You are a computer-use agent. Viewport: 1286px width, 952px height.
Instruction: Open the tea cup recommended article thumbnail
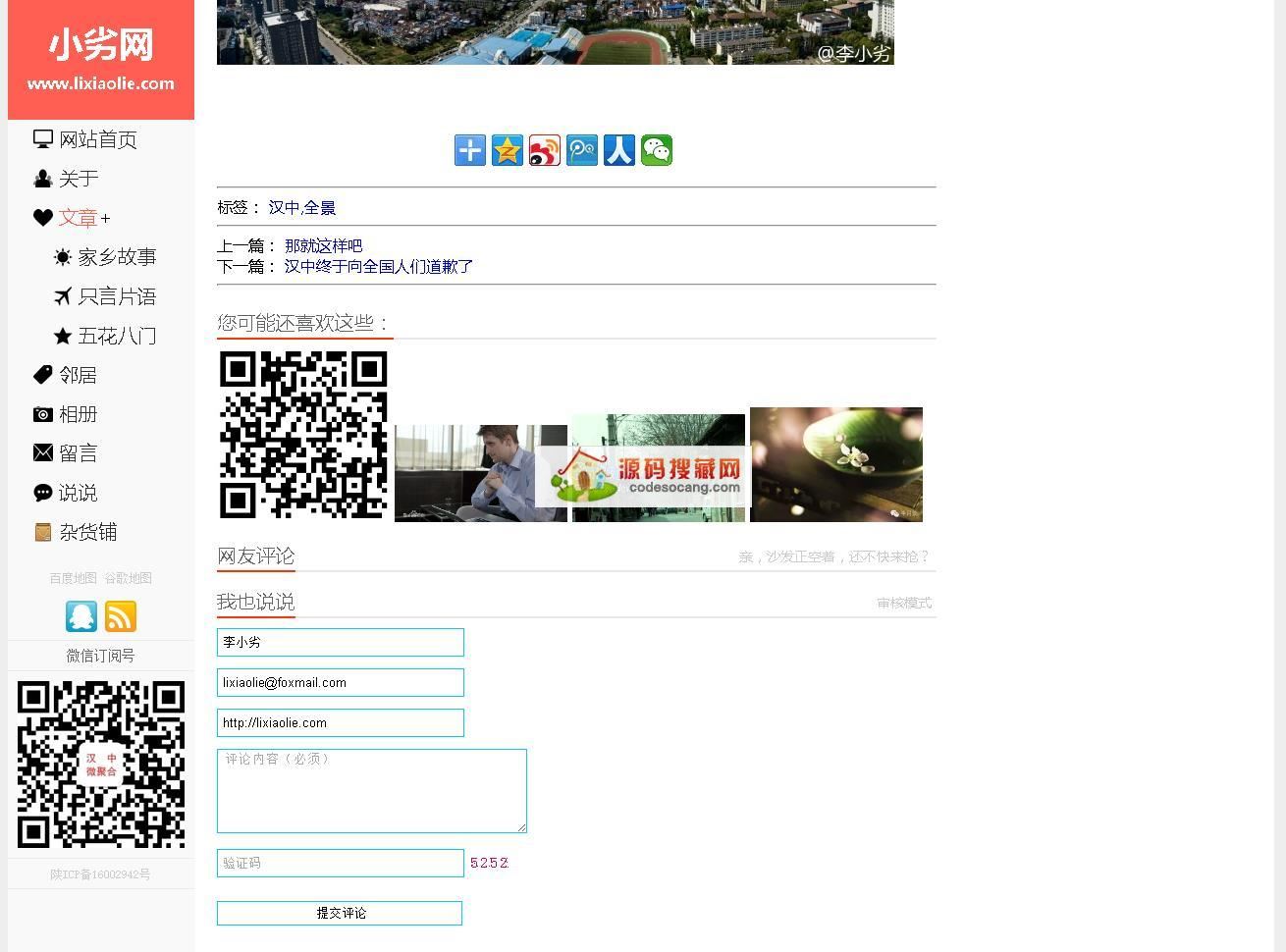tap(835, 464)
